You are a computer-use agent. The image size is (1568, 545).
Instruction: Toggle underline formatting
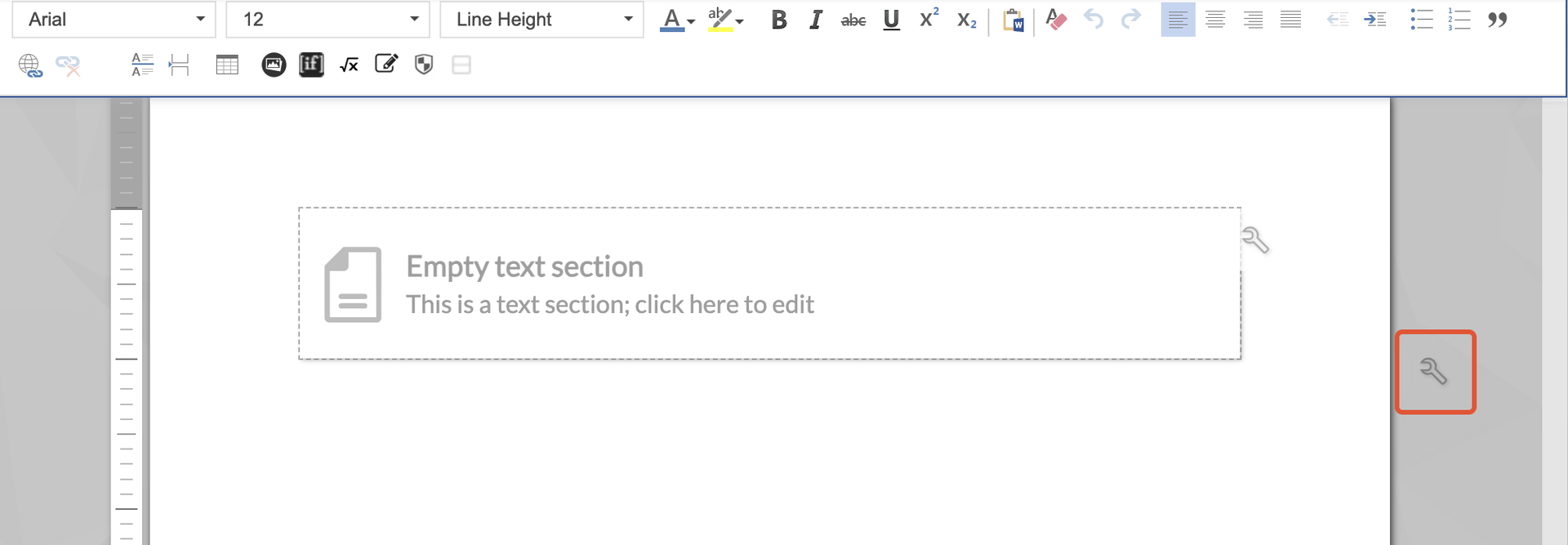coord(891,20)
